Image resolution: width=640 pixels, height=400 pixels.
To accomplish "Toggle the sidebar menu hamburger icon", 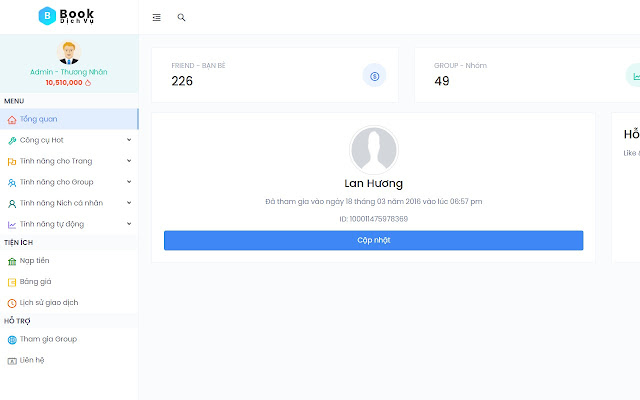I will [x=156, y=18].
